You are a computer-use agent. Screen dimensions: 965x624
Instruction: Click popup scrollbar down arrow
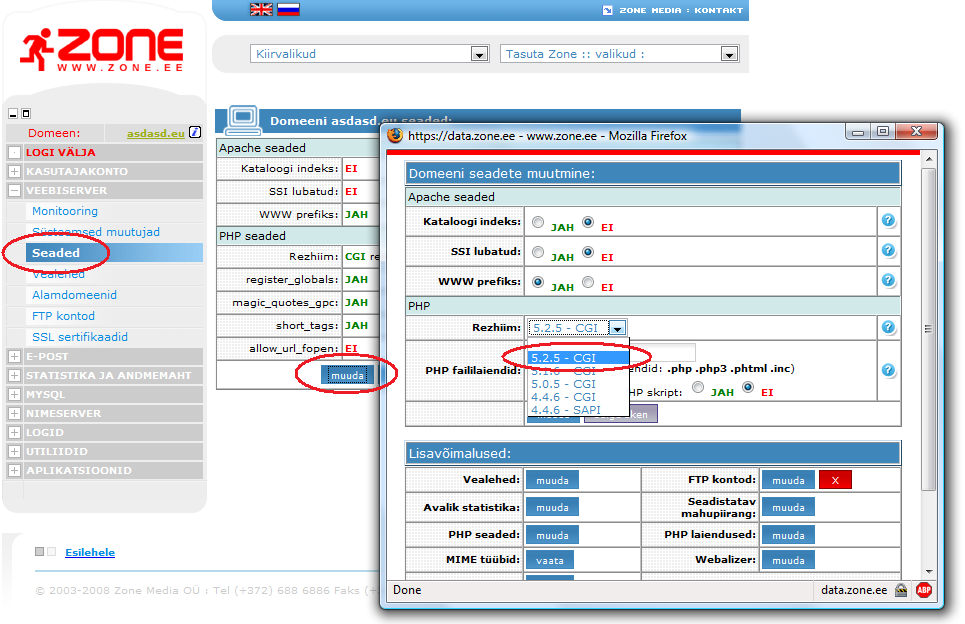pos(929,572)
